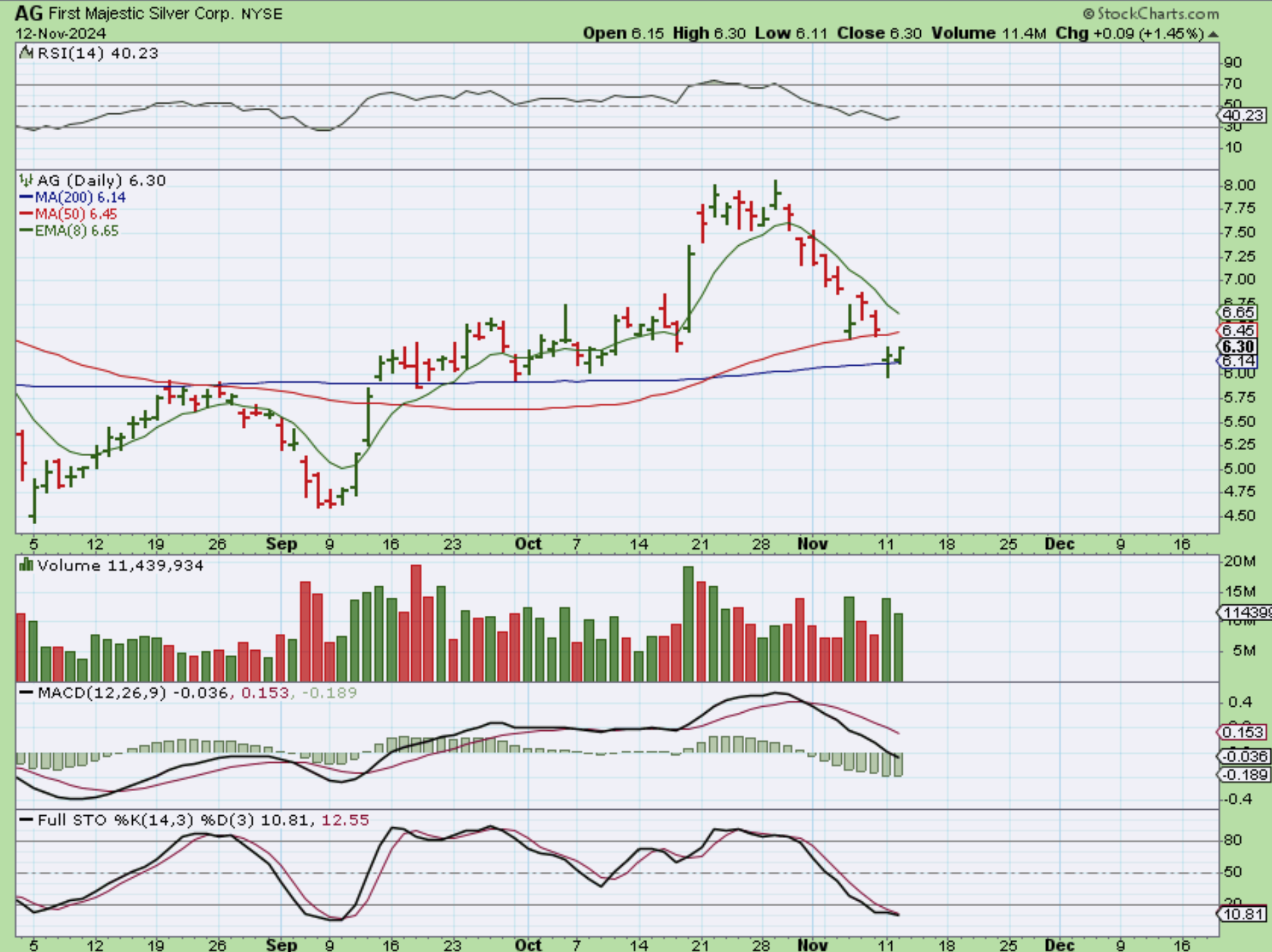Screen dimensions: 1272x952
Task: Click Dec on the price chart date axis
Action: 1059,544
